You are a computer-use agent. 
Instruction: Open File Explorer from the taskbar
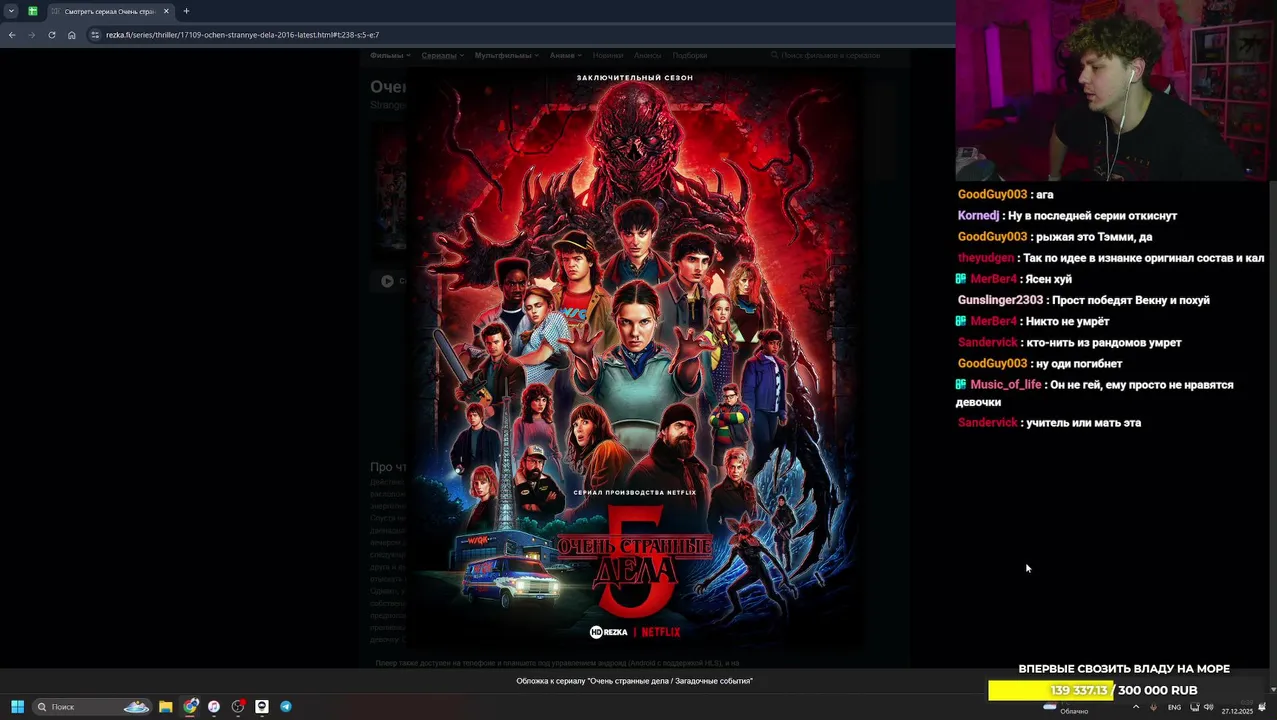coord(166,707)
